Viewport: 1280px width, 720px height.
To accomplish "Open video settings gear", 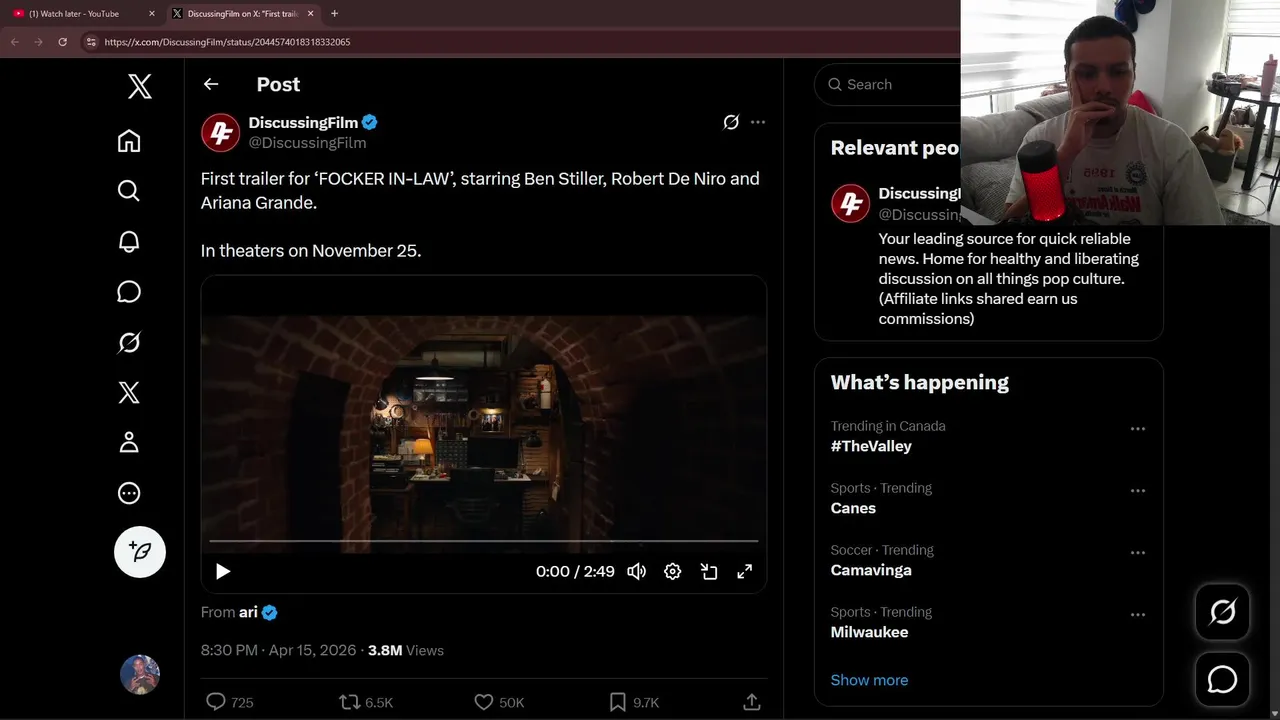I will click(x=673, y=571).
